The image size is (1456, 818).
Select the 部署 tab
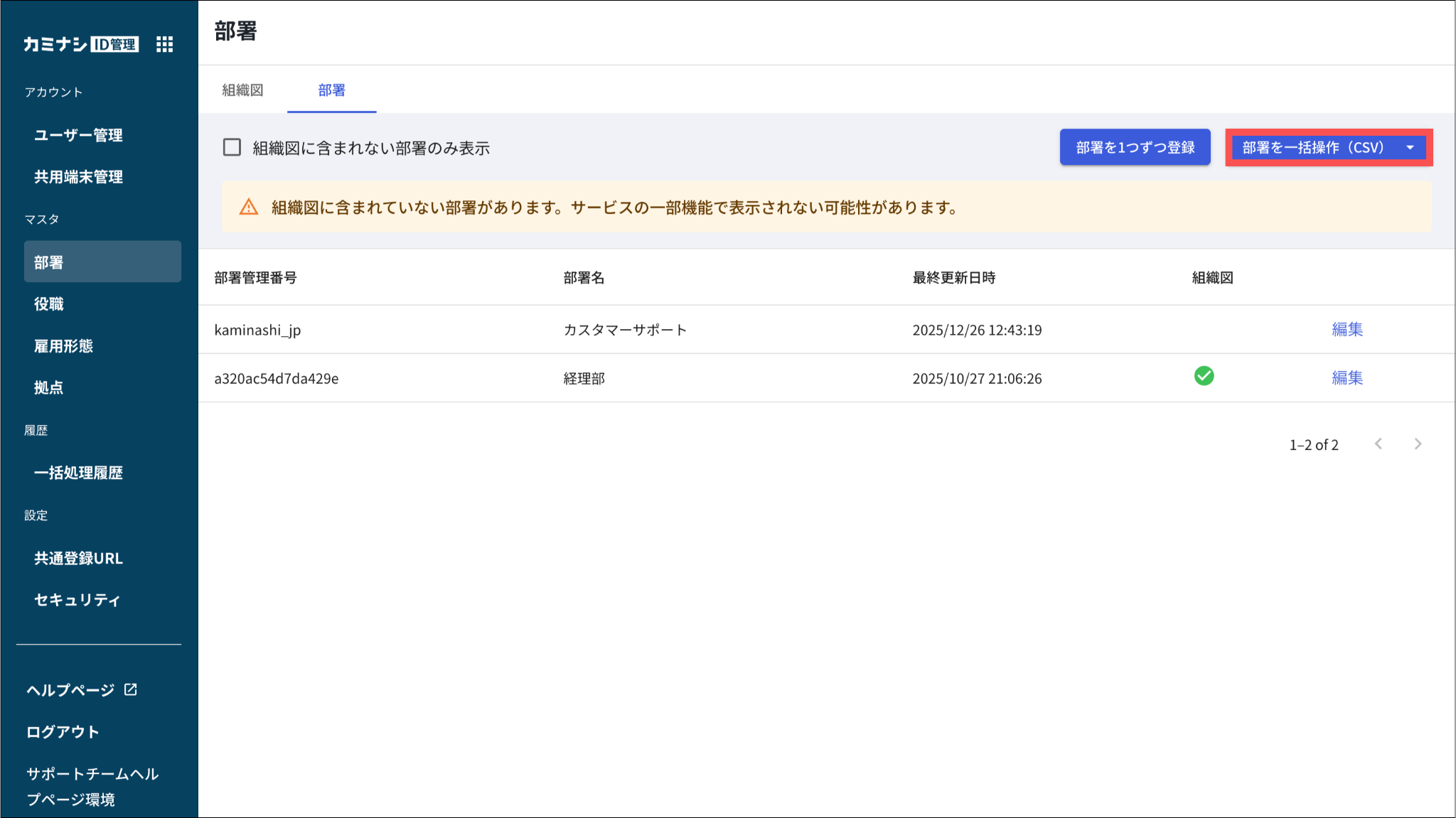click(331, 90)
